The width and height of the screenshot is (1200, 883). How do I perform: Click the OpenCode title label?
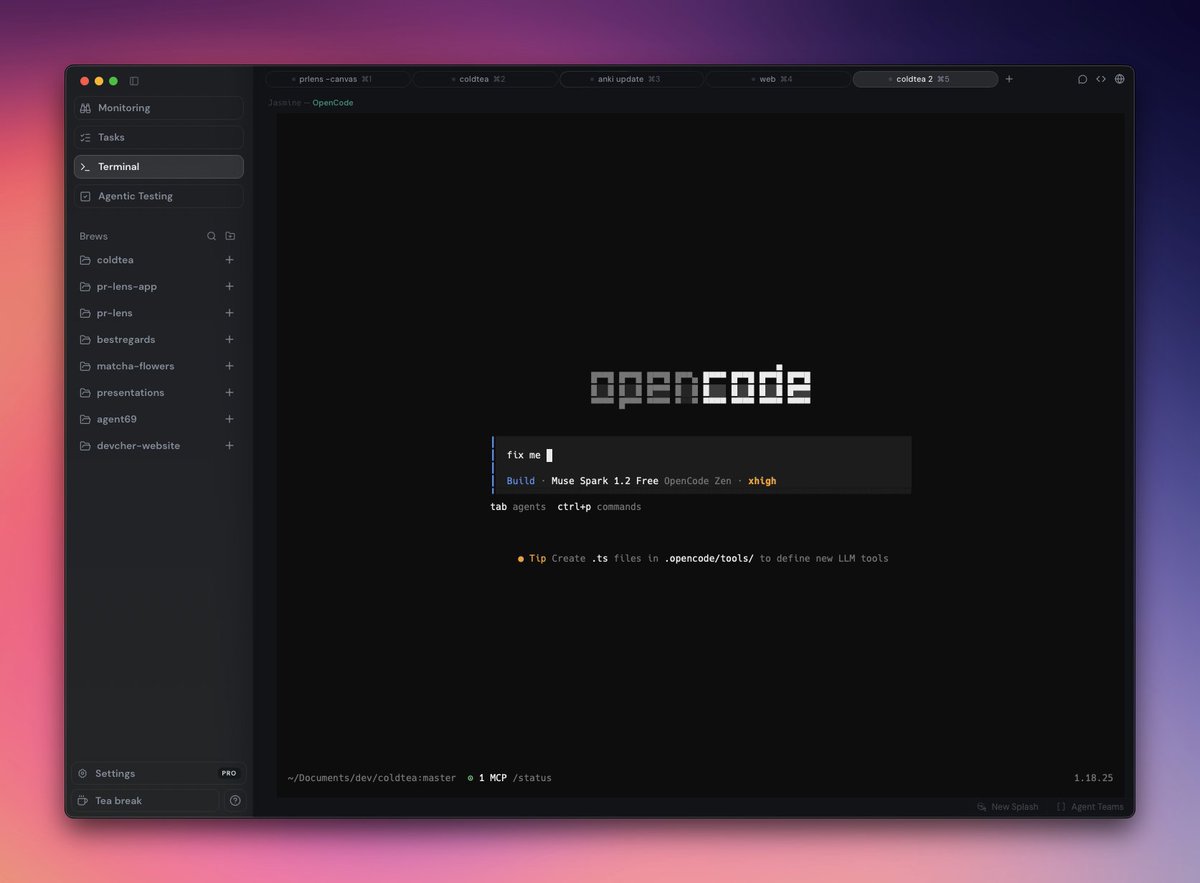coord(333,103)
